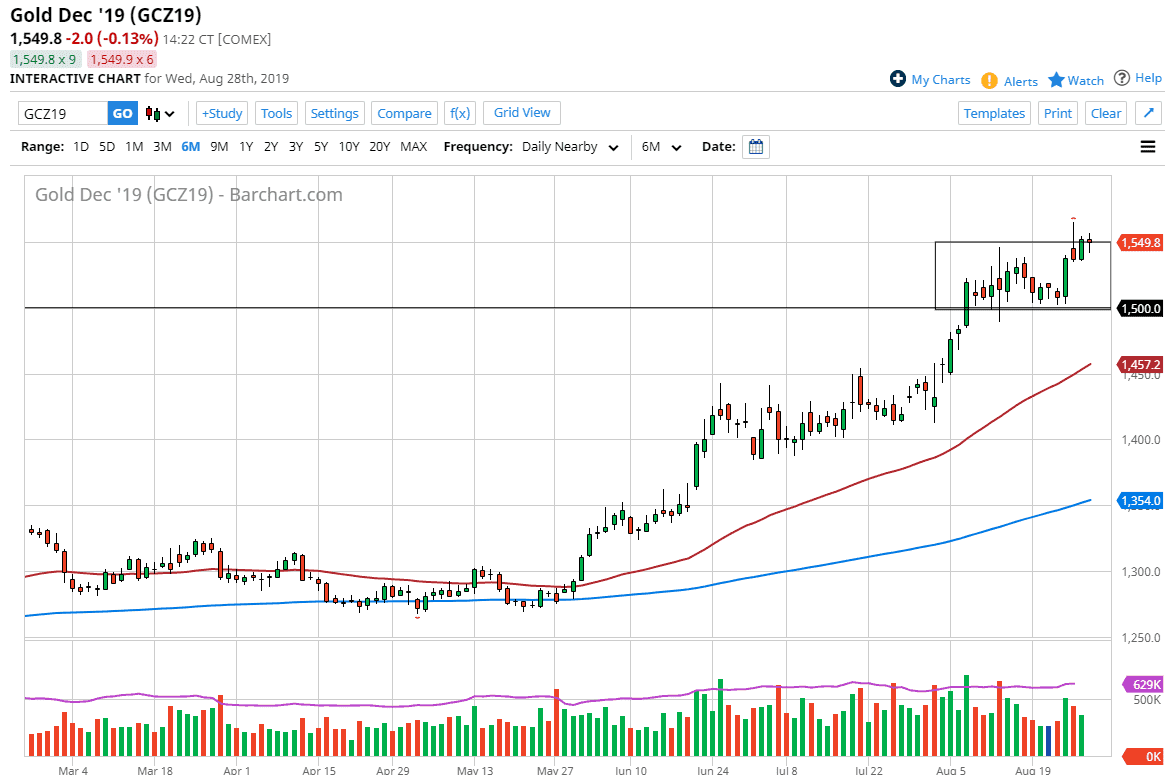This screenshot has width=1171, height=775.
Task: Click the Grid View button
Action: tap(522, 113)
